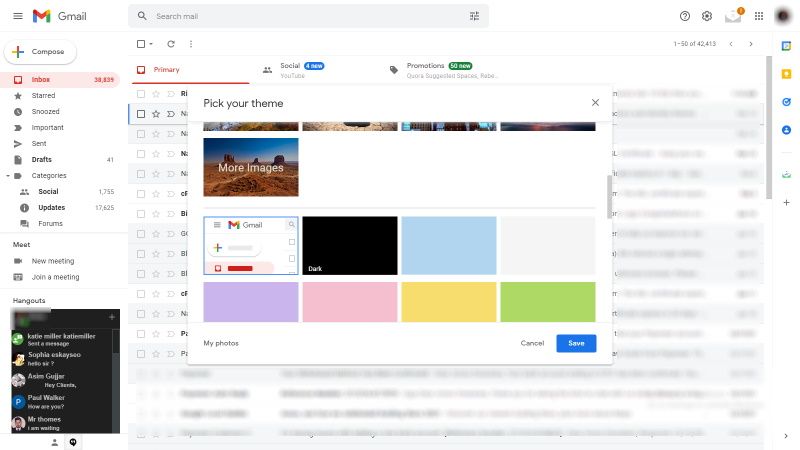Open the More options three-dot menu
Viewport: 800px width, 450px height.
click(191, 44)
